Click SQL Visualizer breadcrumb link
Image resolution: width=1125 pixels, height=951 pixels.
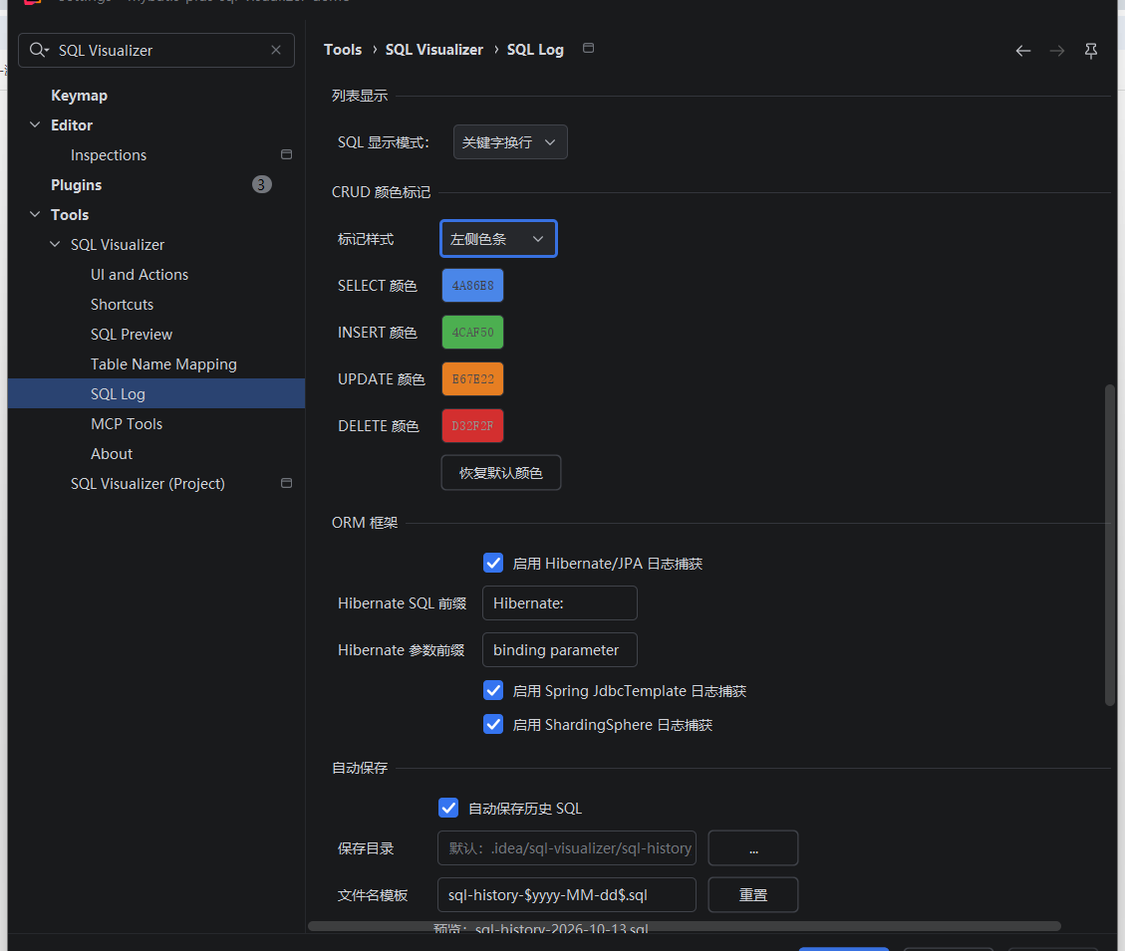[434, 50]
